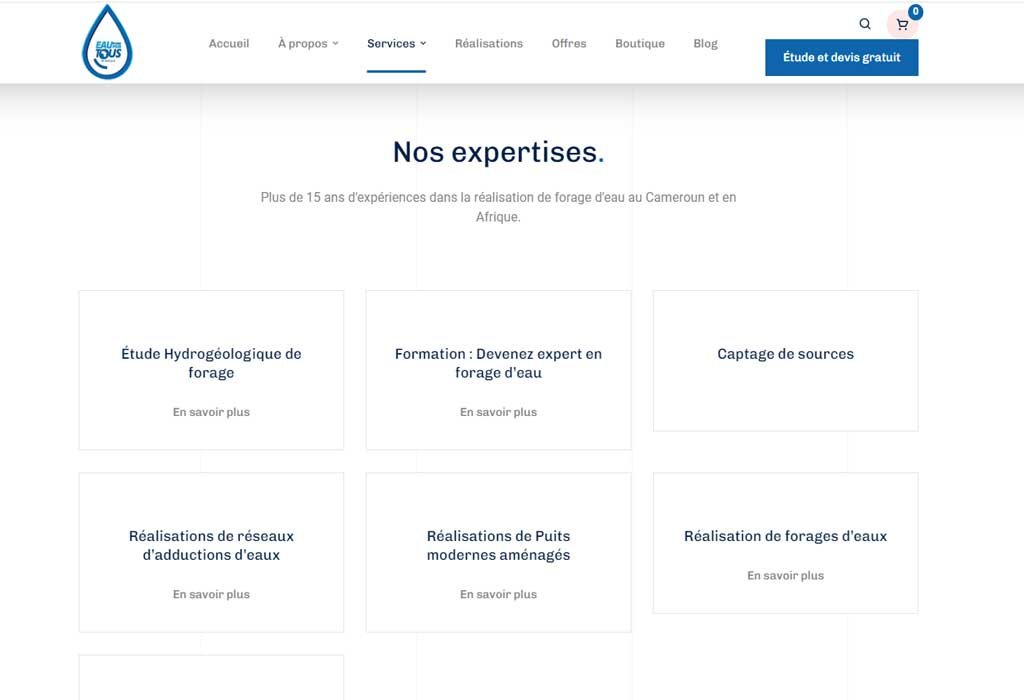Go to the Boutique menu item
The image size is (1024, 700).
click(x=639, y=43)
